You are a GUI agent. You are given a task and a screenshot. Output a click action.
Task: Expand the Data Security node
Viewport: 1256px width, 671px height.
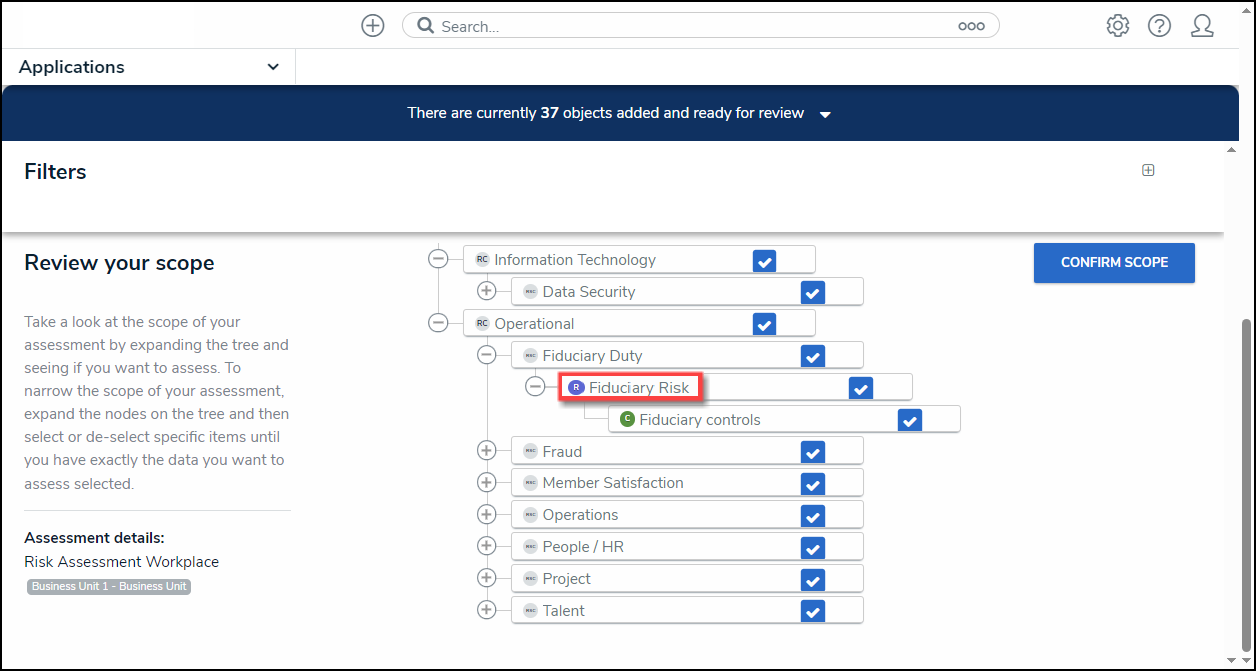[486, 291]
